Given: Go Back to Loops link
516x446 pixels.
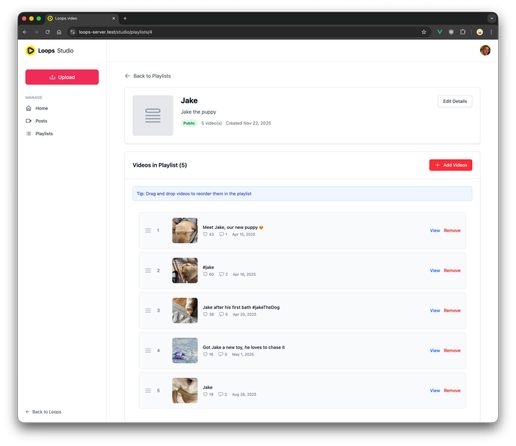Looking at the screenshot, I should tap(44, 412).
